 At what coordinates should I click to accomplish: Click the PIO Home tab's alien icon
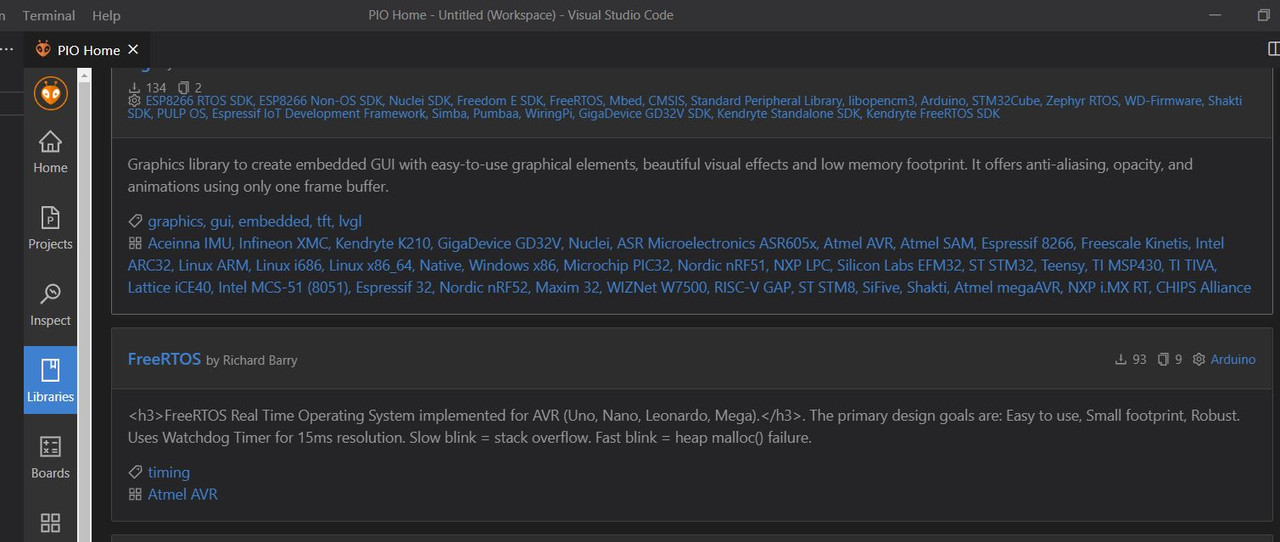click(x=42, y=49)
